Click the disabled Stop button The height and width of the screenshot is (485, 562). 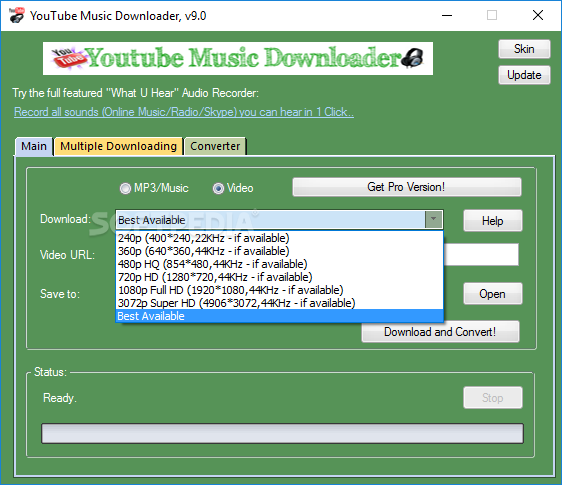[x=492, y=398]
